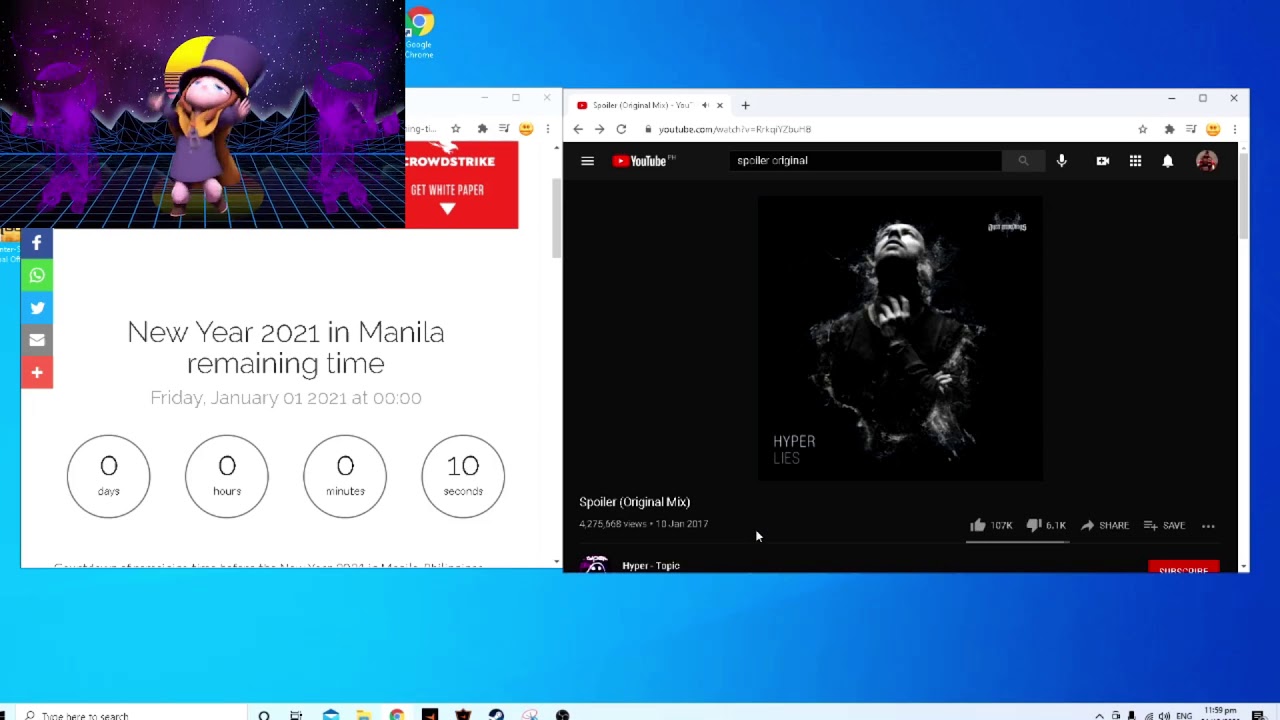The image size is (1280, 720).
Task: Open Steam from the Windows taskbar
Action: (496, 715)
